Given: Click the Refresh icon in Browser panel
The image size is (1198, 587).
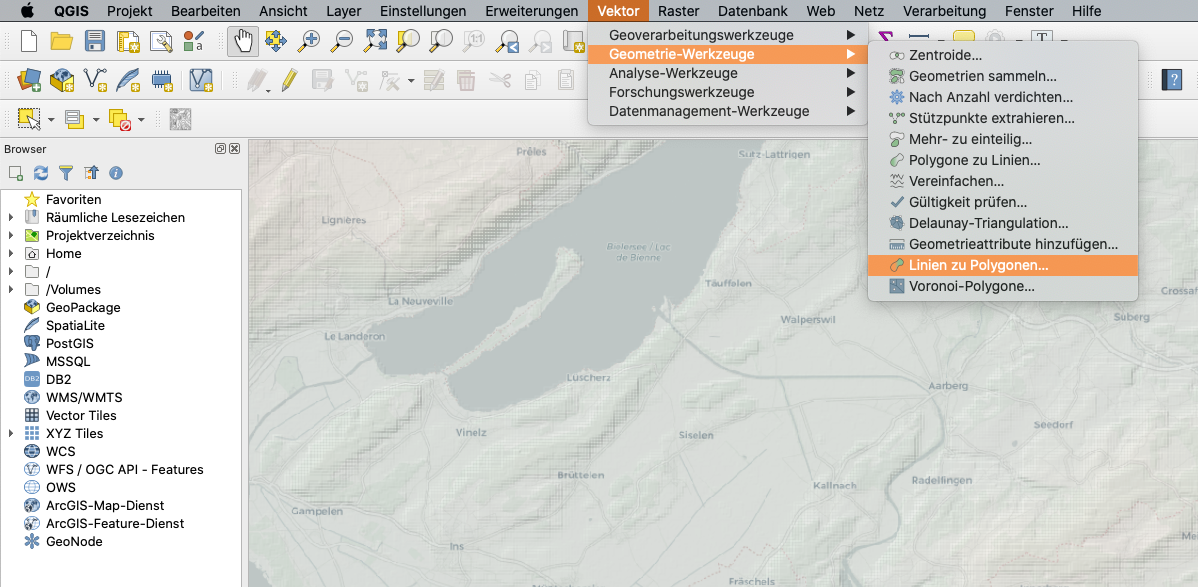Looking at the screenshot, I should pyautogui.click(x=41, y=173).
